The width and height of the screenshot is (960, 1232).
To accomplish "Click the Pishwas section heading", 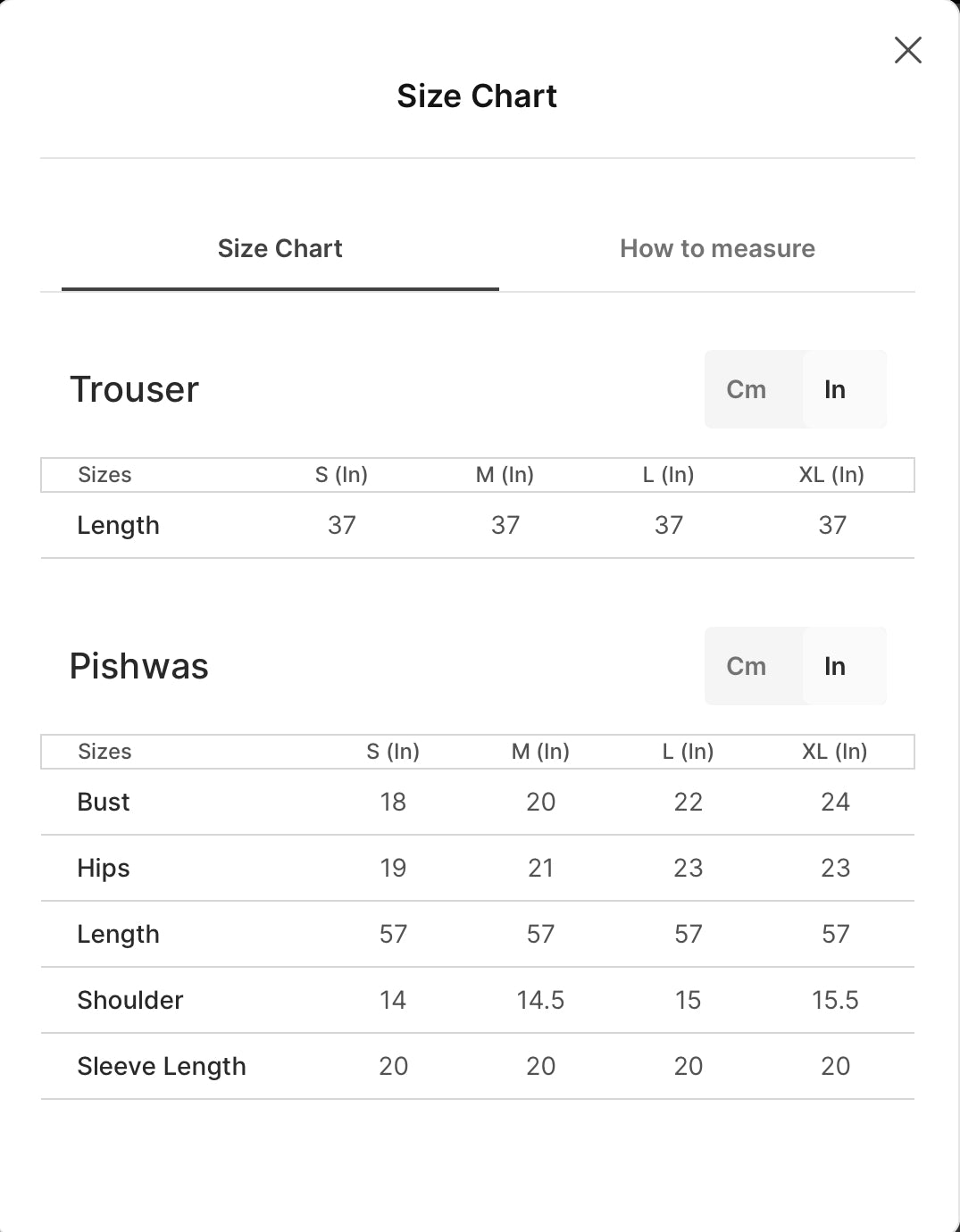I will pos(139,666).
